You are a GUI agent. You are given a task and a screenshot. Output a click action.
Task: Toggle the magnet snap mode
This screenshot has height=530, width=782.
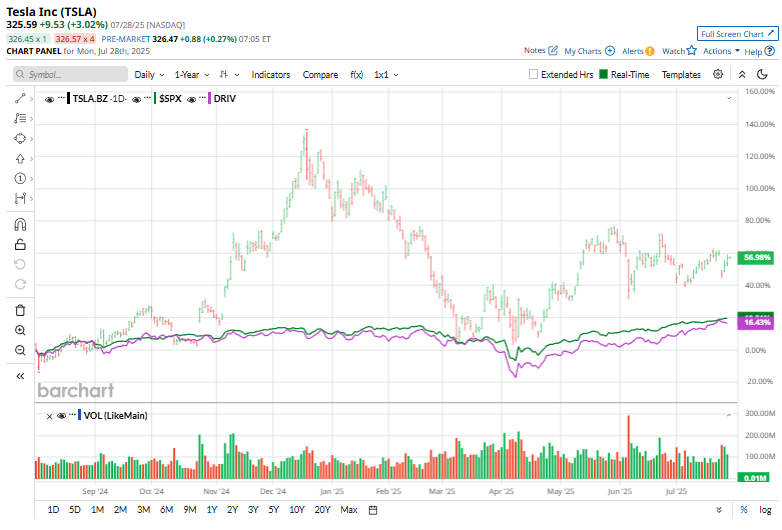click(20, 225)
